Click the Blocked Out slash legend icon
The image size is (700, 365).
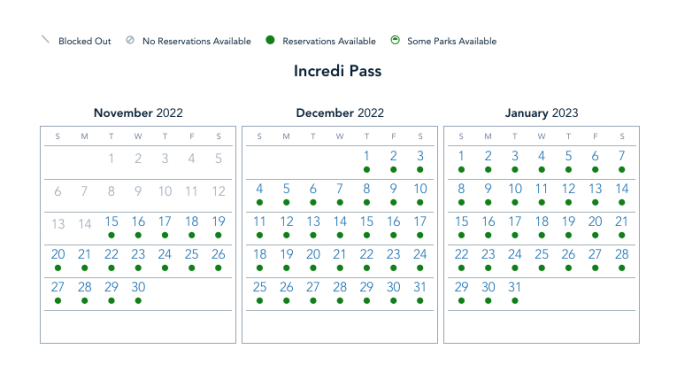45,40
